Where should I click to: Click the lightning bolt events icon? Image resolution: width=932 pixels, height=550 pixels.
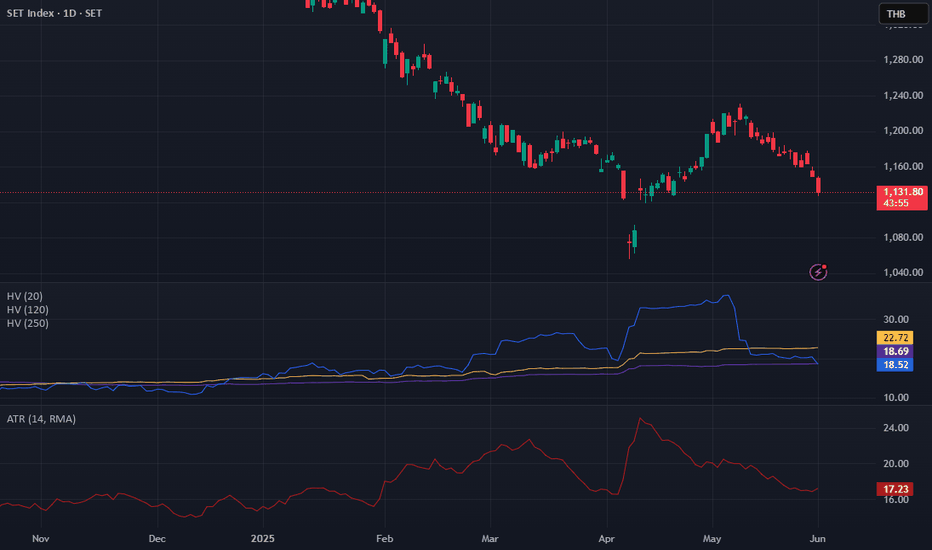[x=818, y=272]
